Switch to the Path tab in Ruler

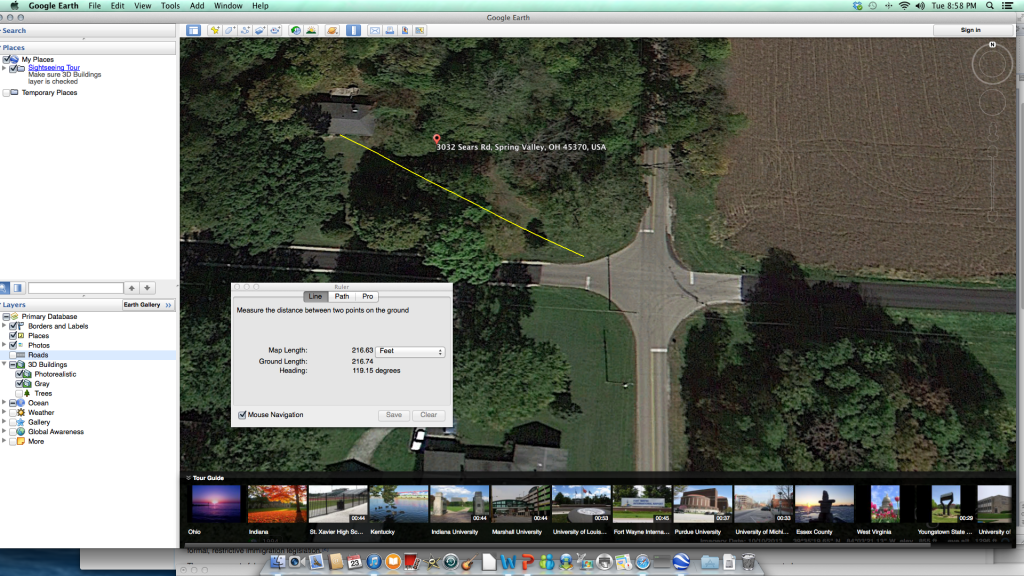342,296
